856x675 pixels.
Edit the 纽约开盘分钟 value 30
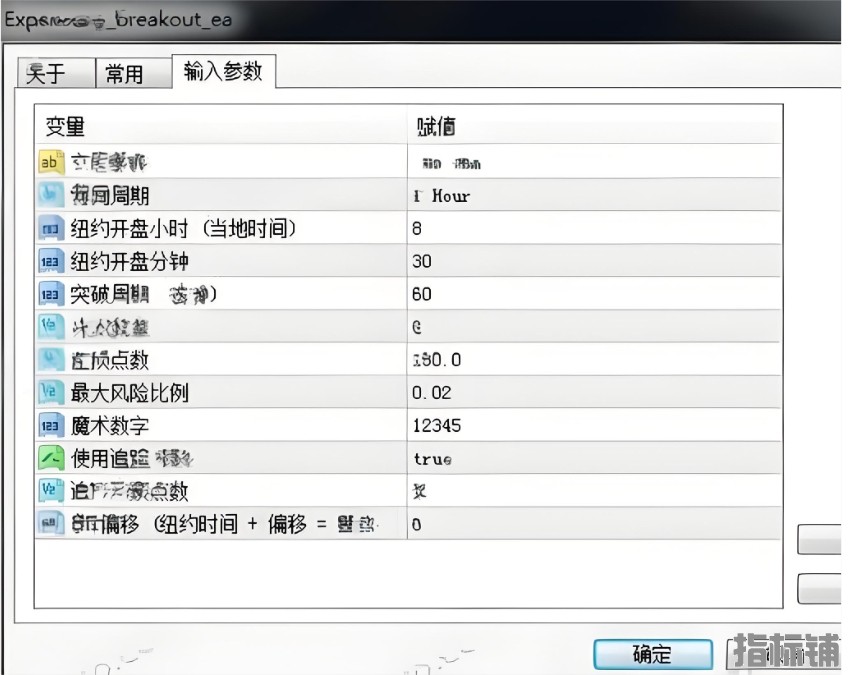tap(593, 262)
